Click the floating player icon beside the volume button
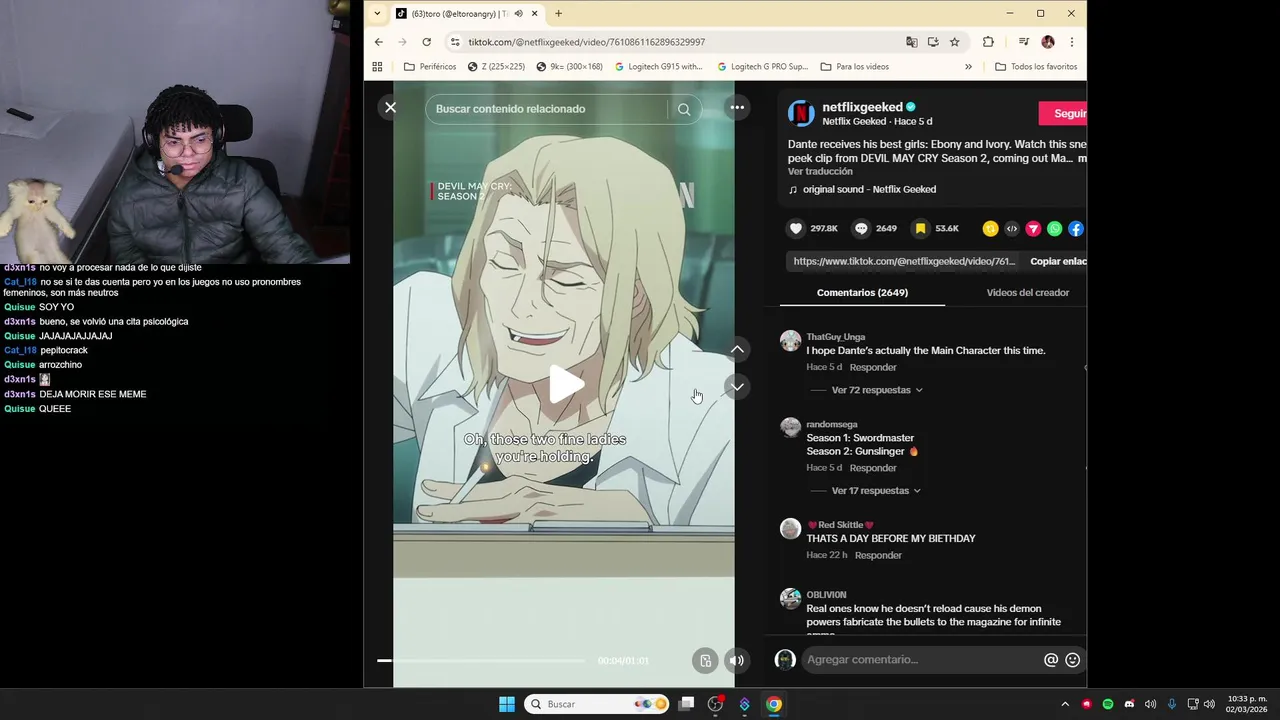 point(705,660)
